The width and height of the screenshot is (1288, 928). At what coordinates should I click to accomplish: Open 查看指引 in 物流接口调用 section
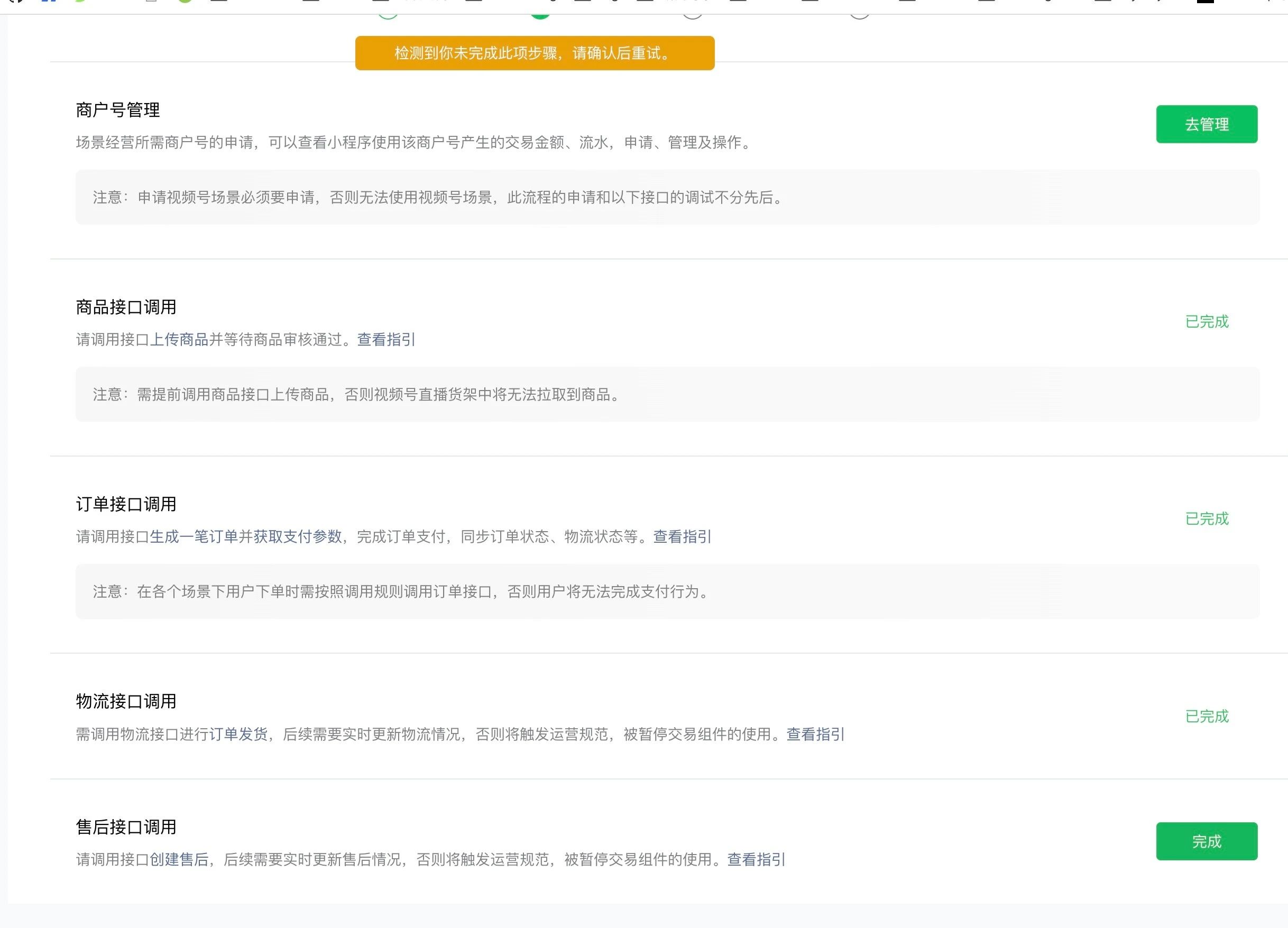[815, 734]
